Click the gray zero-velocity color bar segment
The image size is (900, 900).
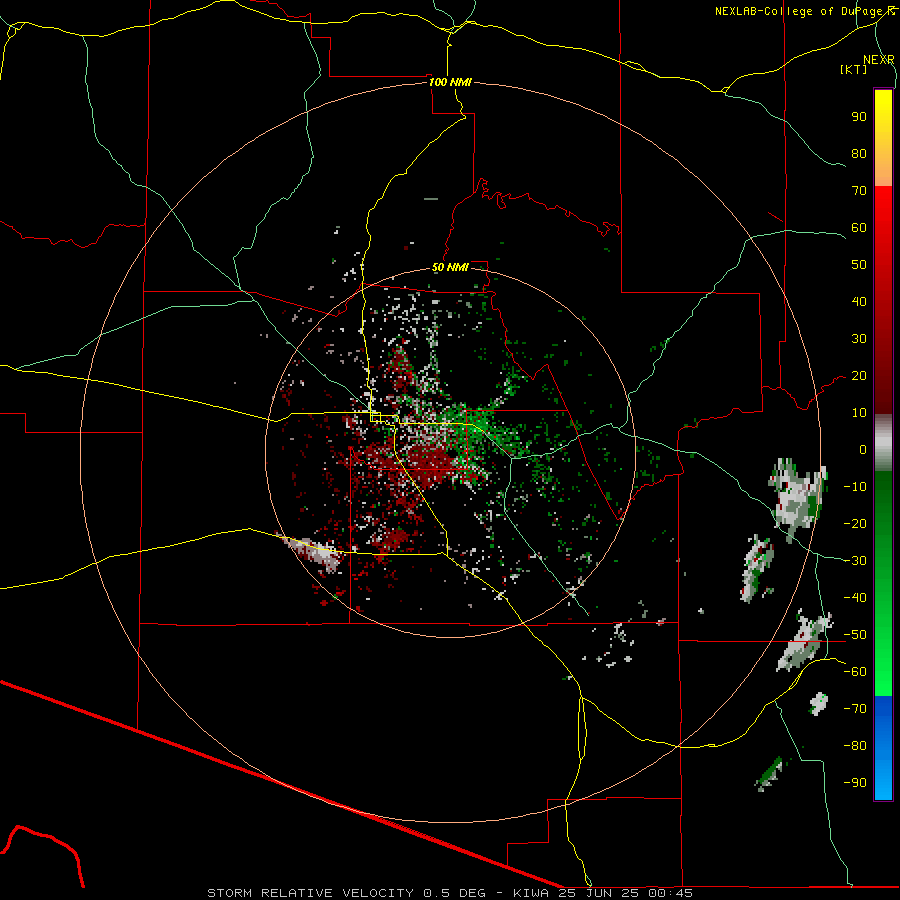pos(883,443)
